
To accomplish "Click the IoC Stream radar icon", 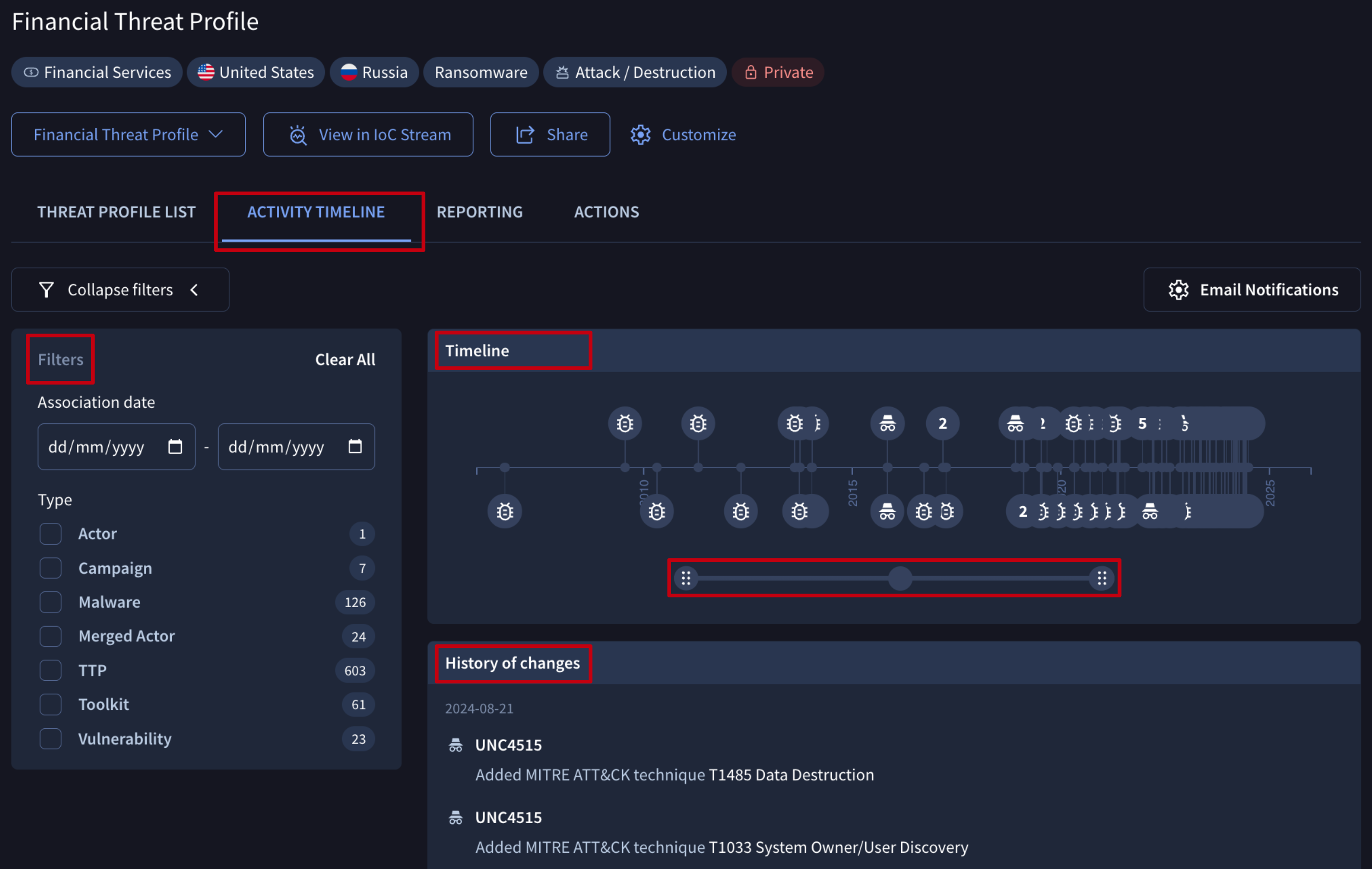I will point(298,135).
